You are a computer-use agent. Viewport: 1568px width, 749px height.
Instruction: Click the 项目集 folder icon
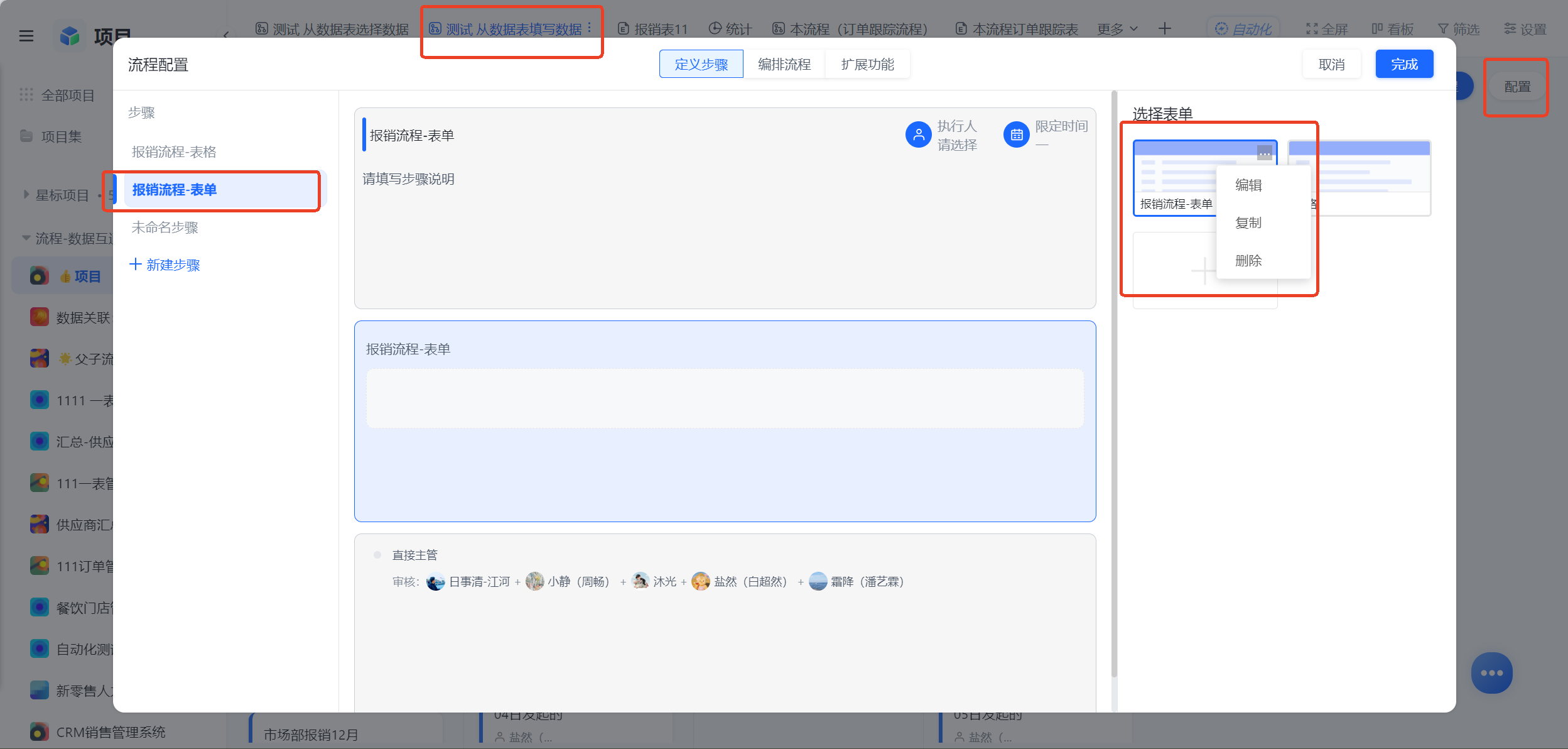coord(26,136)
